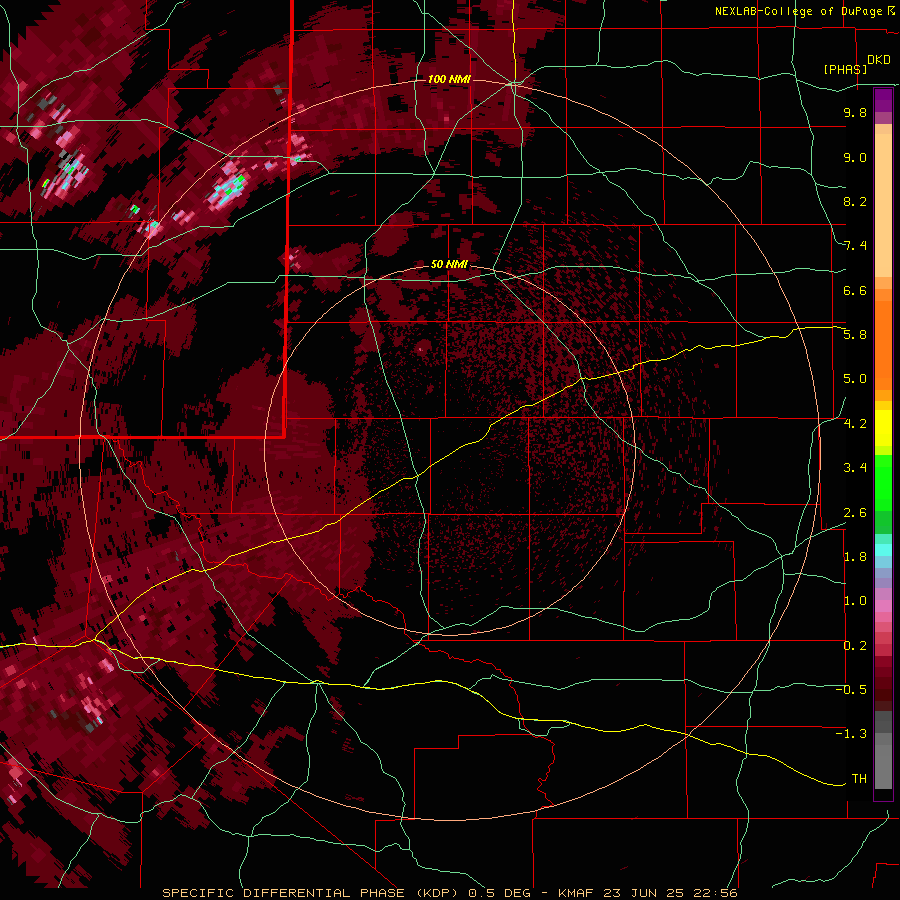Image resolution: width=900 pixels, height=900 pixels.
Task: Click the 100 NMI range ring label
Action: coord(449,79)
